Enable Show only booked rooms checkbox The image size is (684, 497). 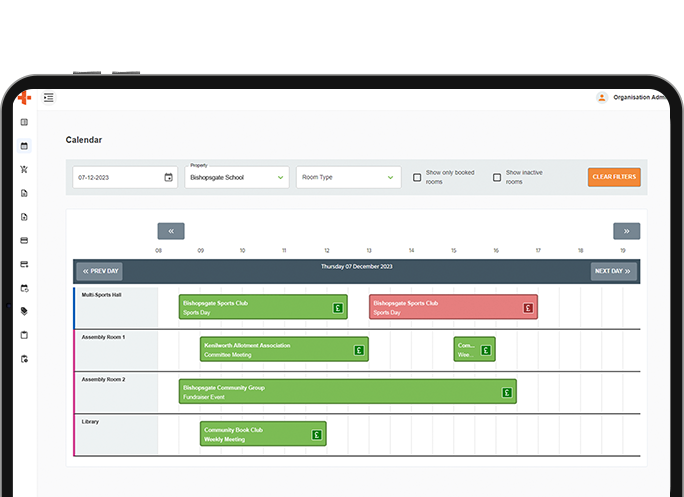click(x=417, y=178)
